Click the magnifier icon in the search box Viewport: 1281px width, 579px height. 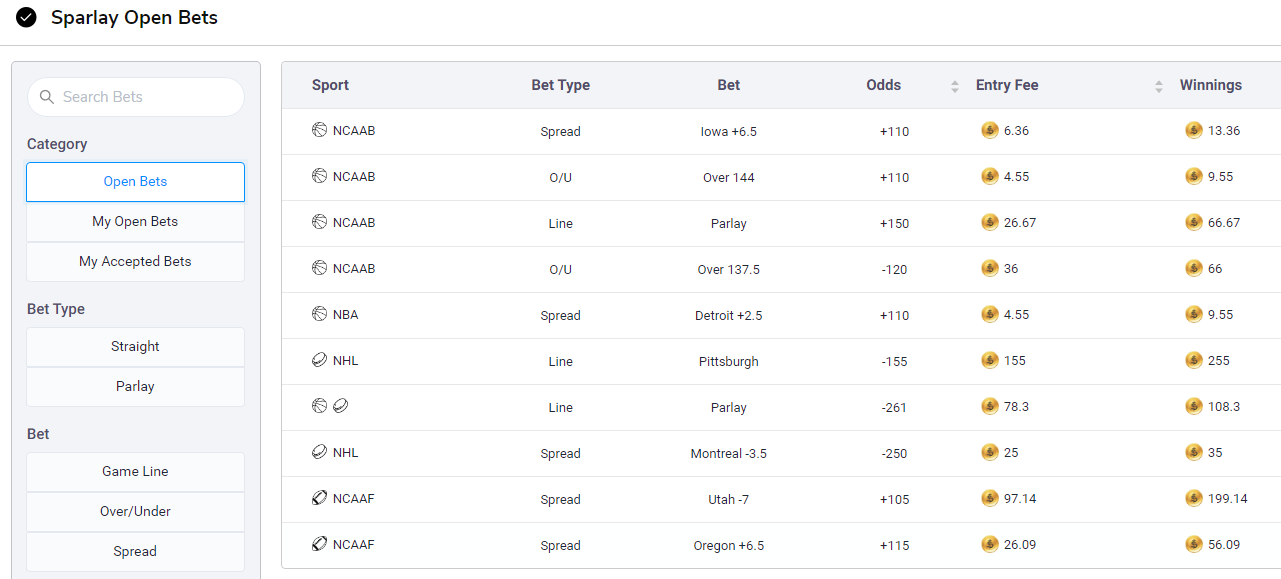pyautogui.click(x=47, y=97)
